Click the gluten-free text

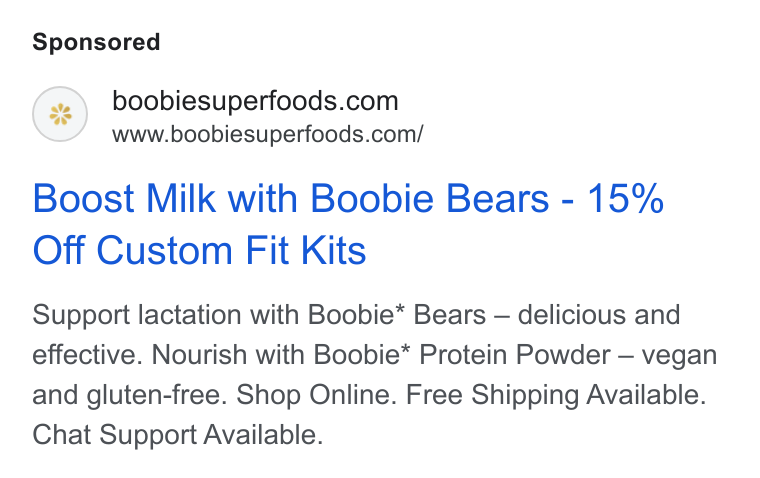154,396
